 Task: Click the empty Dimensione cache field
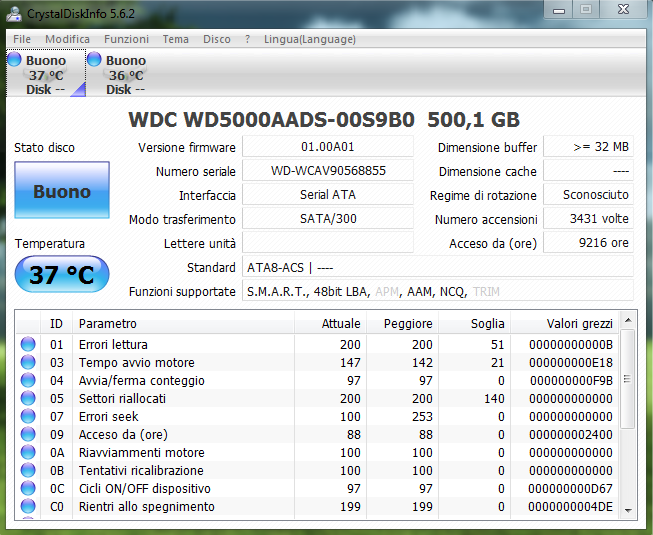(x=588, y=171)
